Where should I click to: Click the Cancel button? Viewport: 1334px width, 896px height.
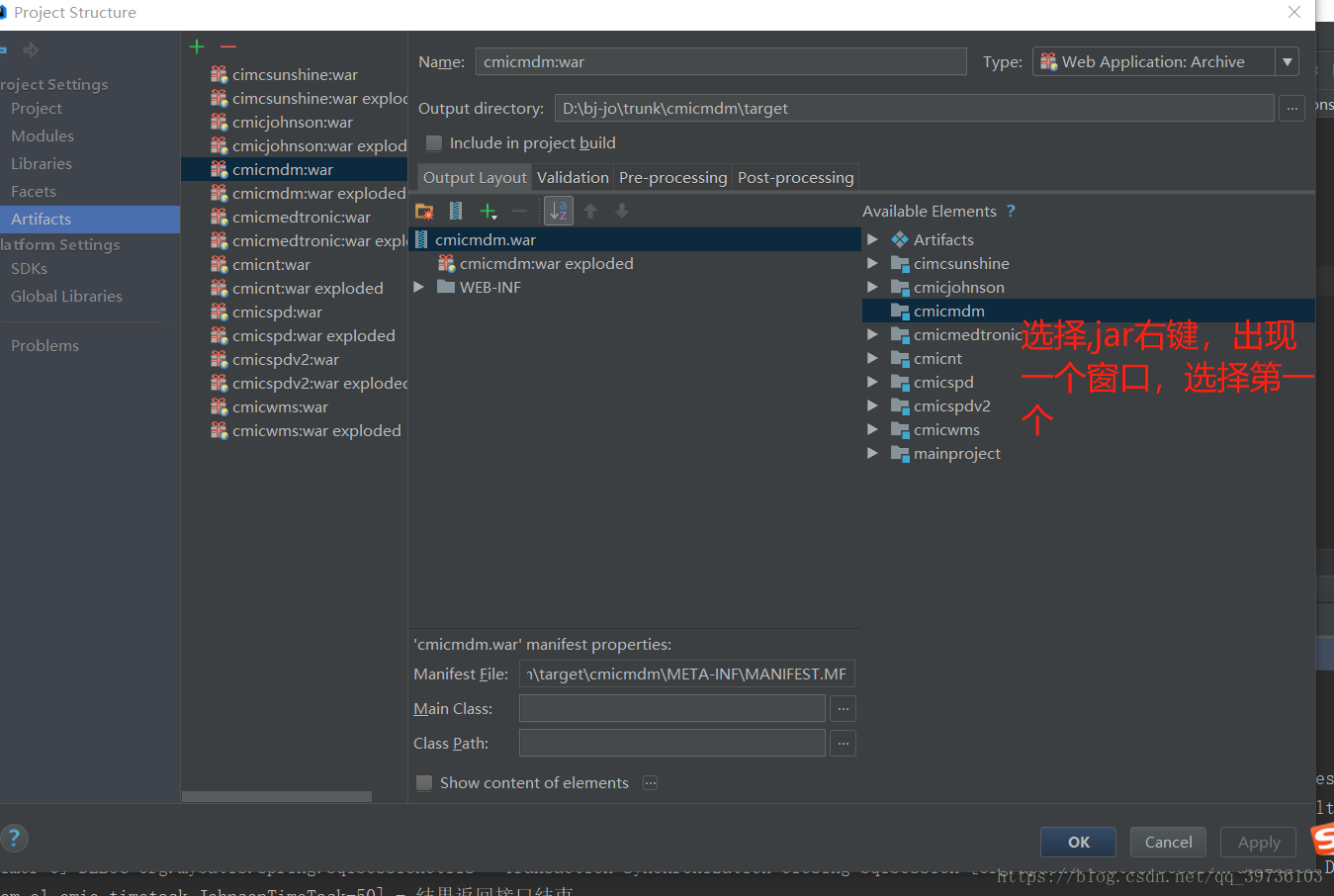point(1168,842)
